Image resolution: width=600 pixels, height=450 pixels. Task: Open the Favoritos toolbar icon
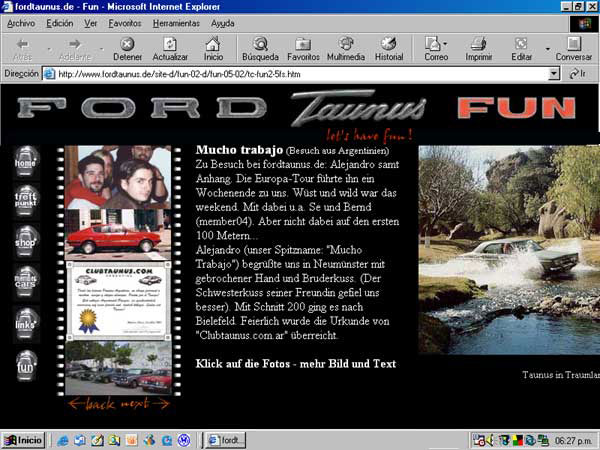[303, 44]
